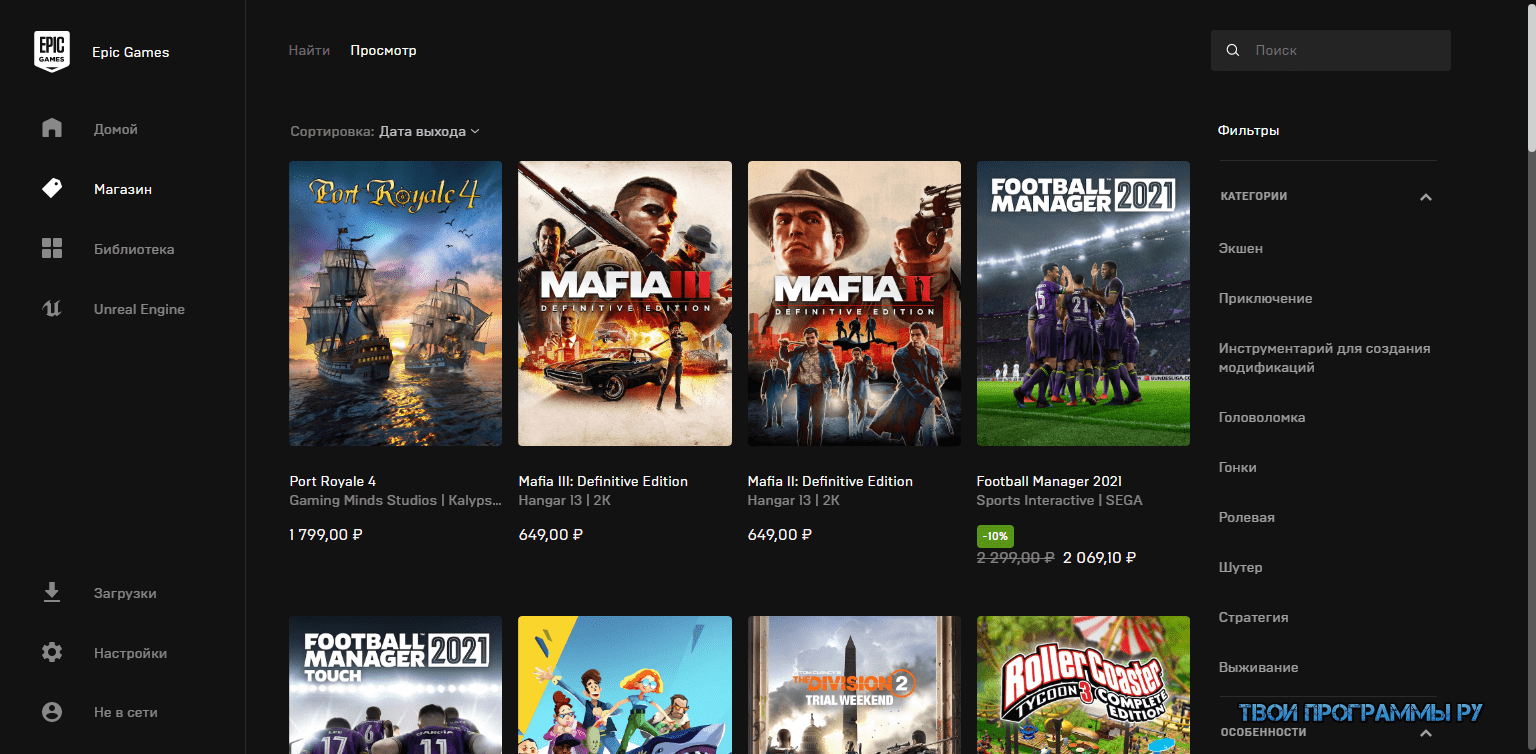The height and width of the screenshot is (754, 1536).
Task: Open the Epic Games logo menu
Action: (52, 51)
